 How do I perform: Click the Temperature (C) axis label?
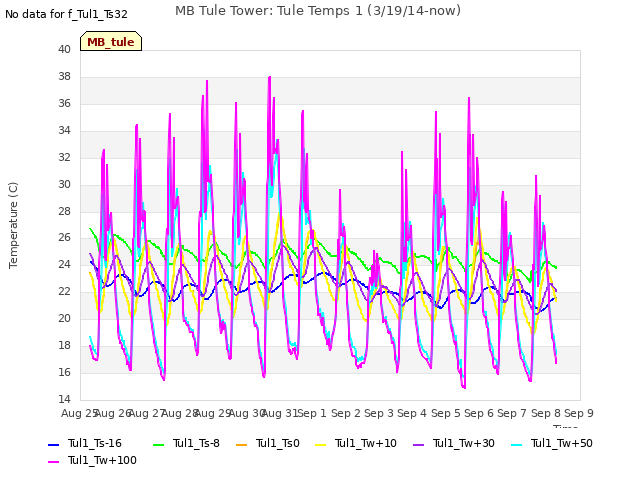click(x=13, y=225)
